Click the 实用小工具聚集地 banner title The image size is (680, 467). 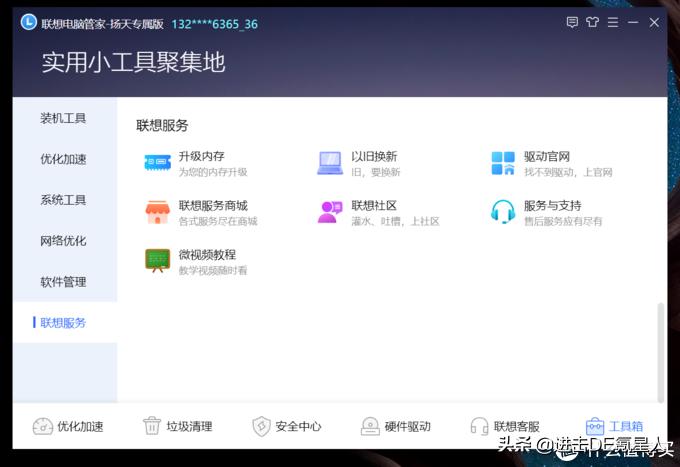pyautogui.click(x=134, y=62)
